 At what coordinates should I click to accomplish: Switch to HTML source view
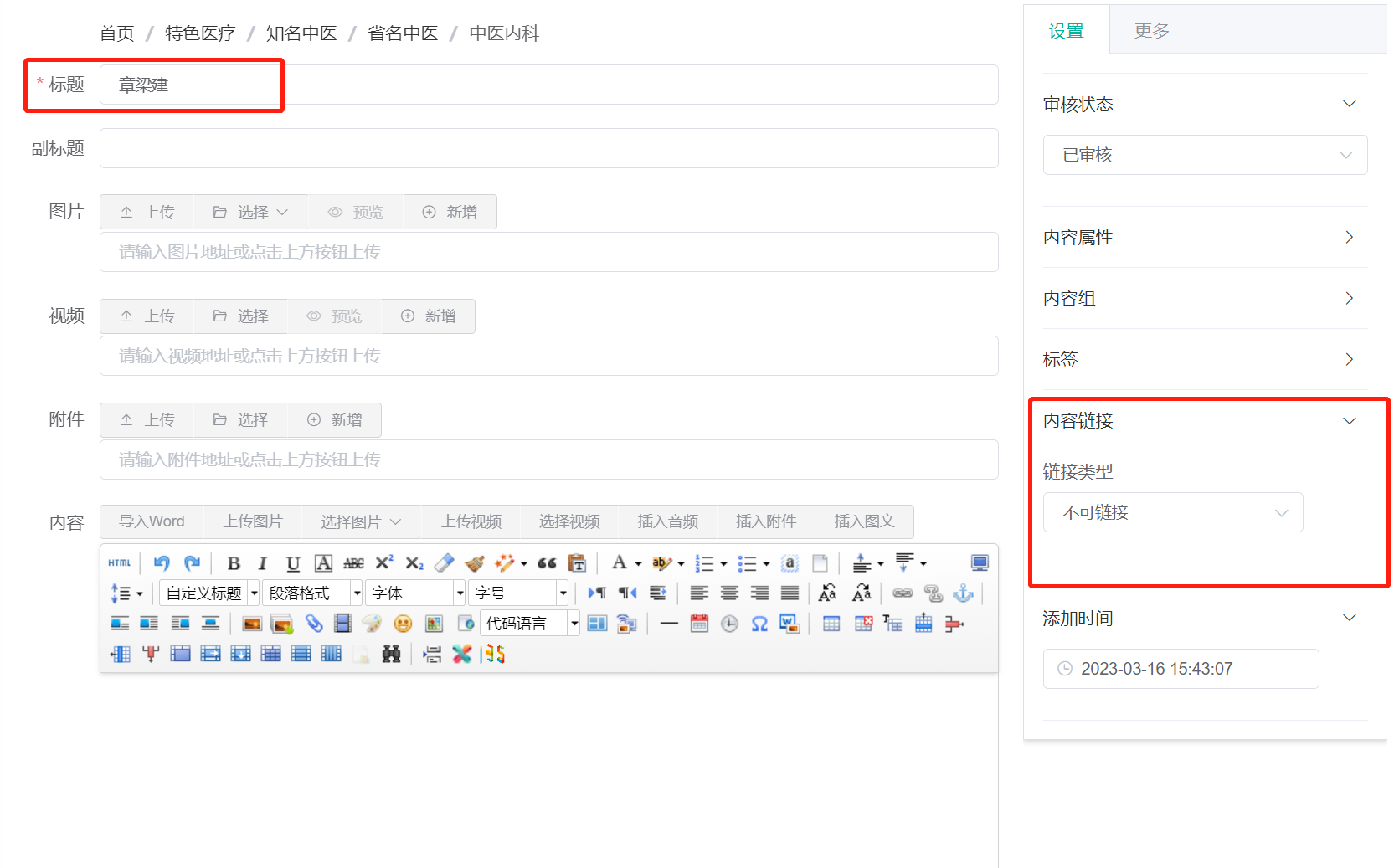(119, 562)
